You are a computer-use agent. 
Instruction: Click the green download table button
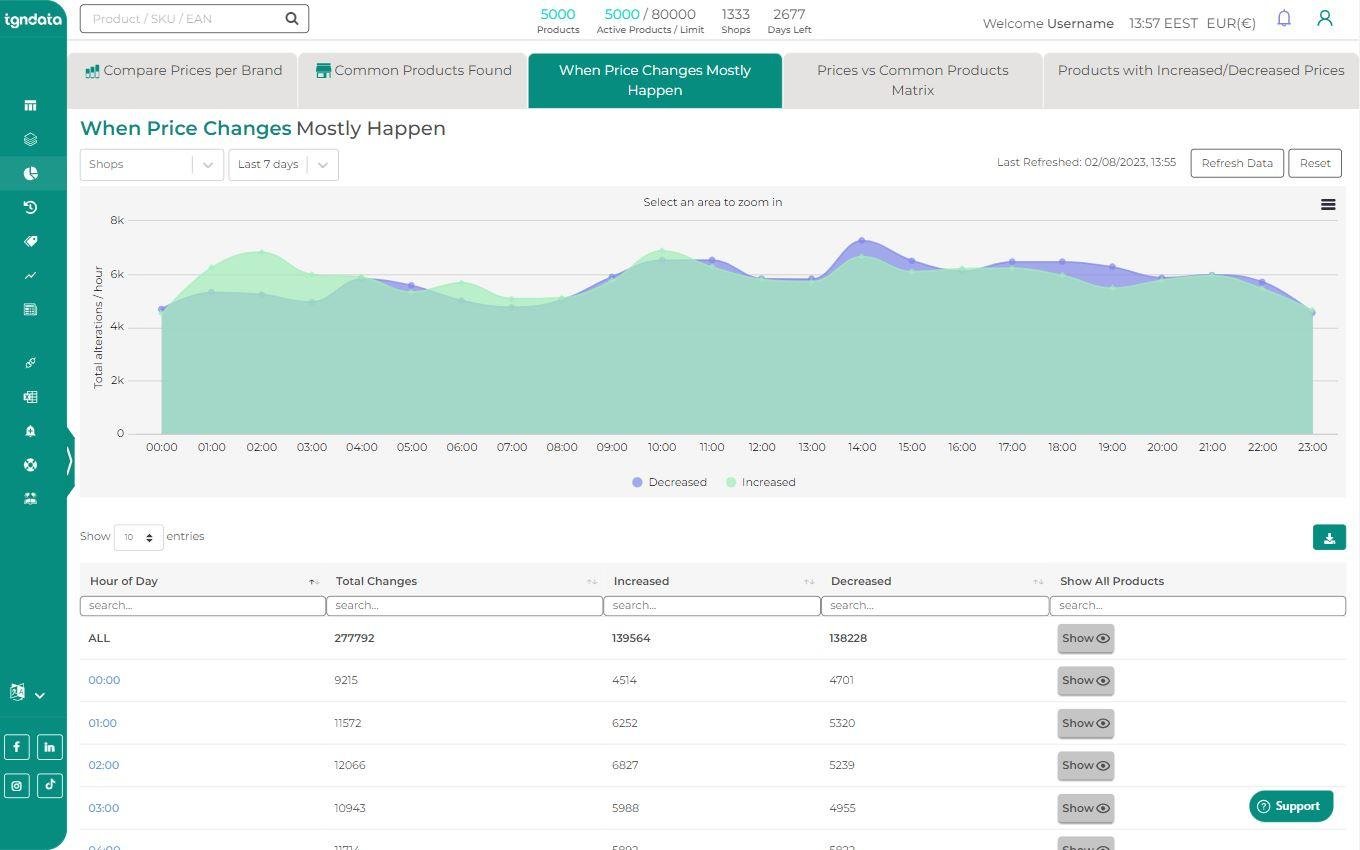click(x=1328, y=538)
